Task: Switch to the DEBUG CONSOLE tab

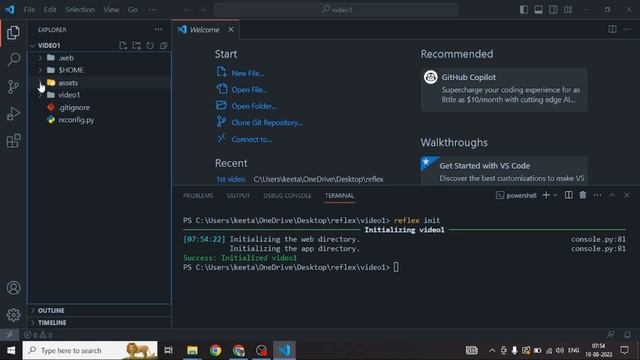Action: [x=287, y=196]
